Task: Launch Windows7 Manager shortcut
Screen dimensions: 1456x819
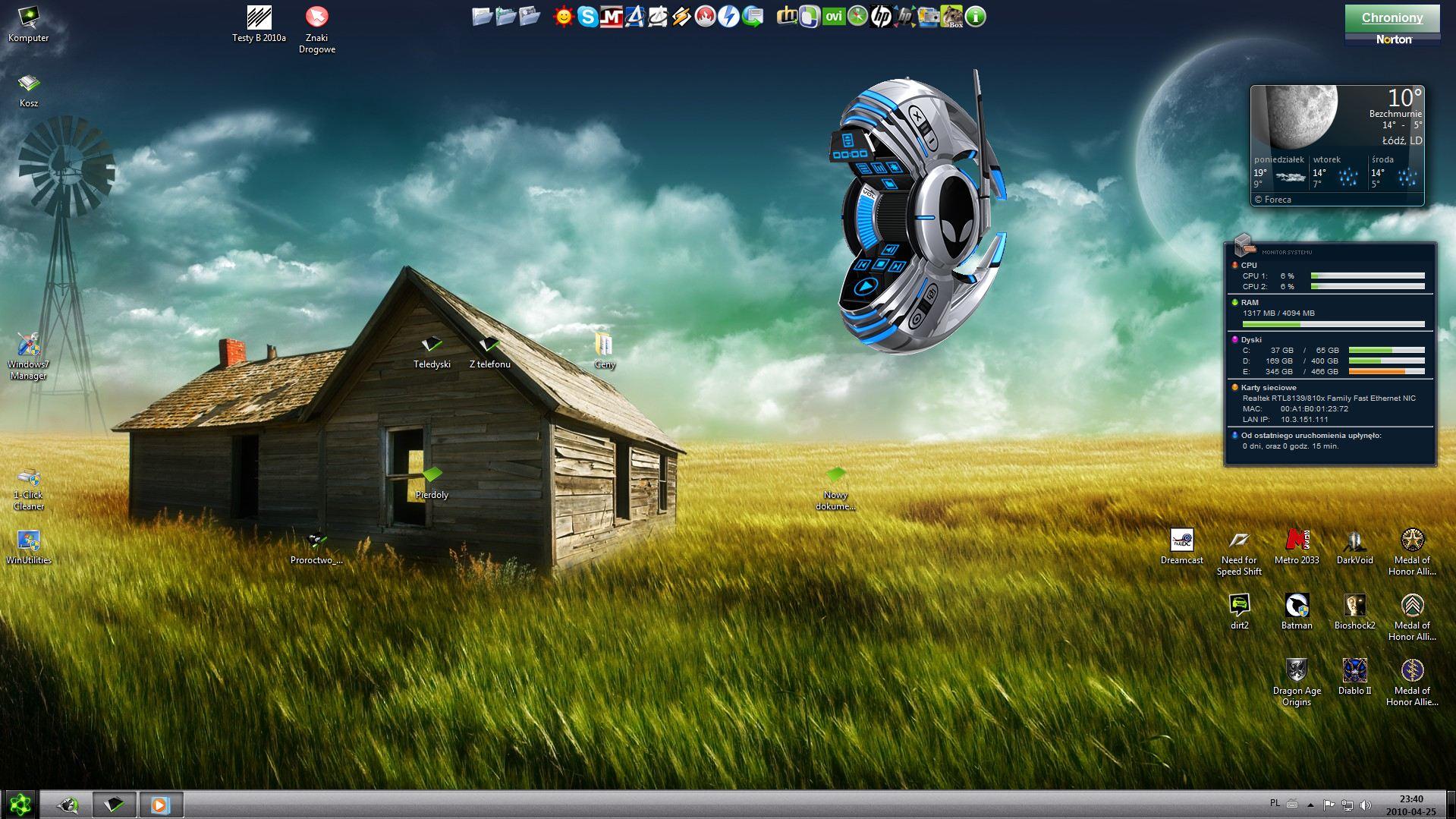Action: pos(28,356)
